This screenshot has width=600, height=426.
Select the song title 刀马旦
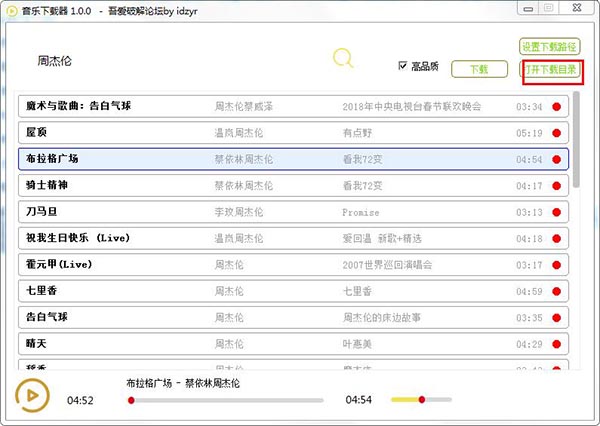click(x=41, y=211)
